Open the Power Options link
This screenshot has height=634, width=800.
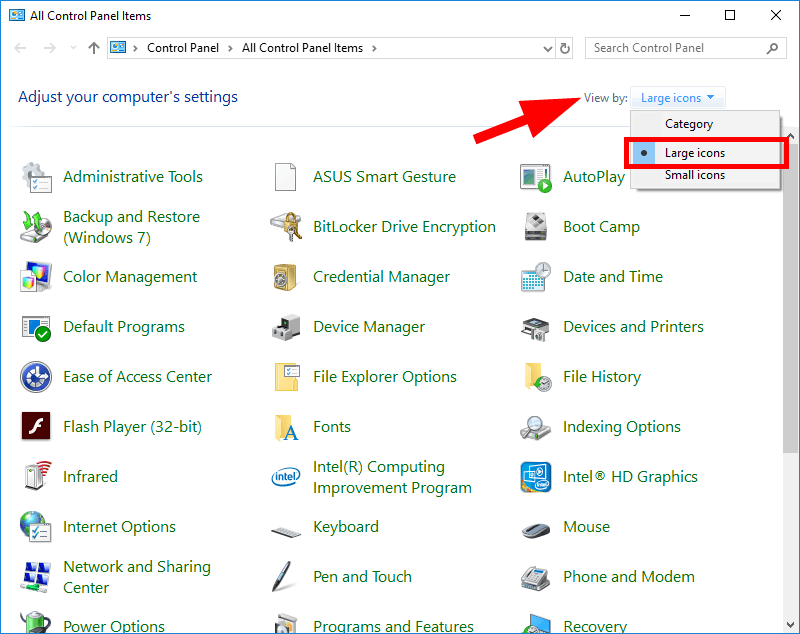(114, 626)
